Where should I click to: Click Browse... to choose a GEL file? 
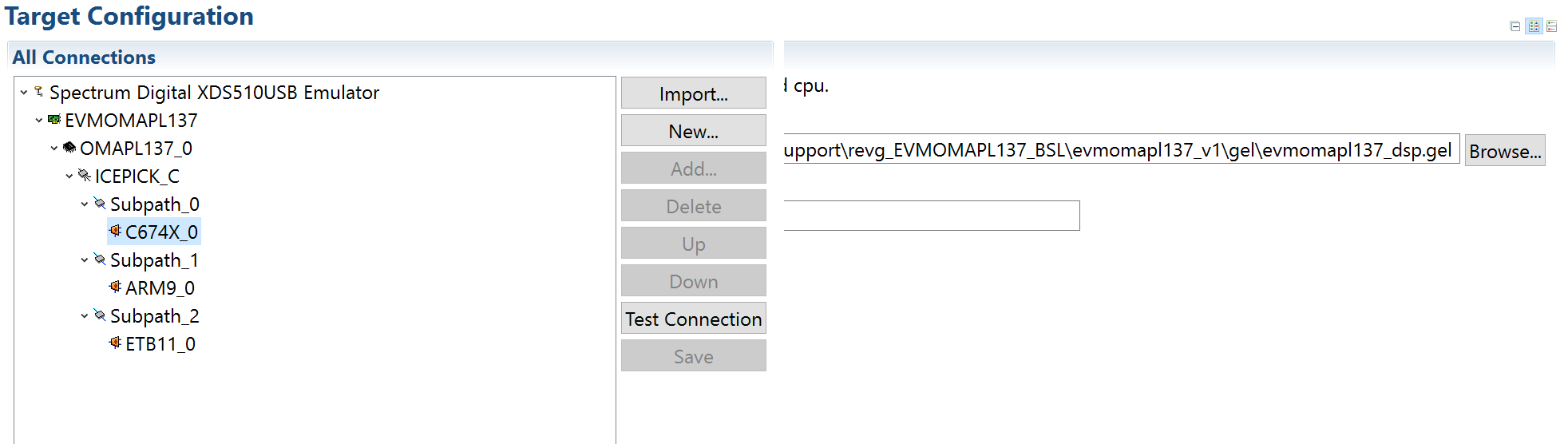pos(1504,151)
